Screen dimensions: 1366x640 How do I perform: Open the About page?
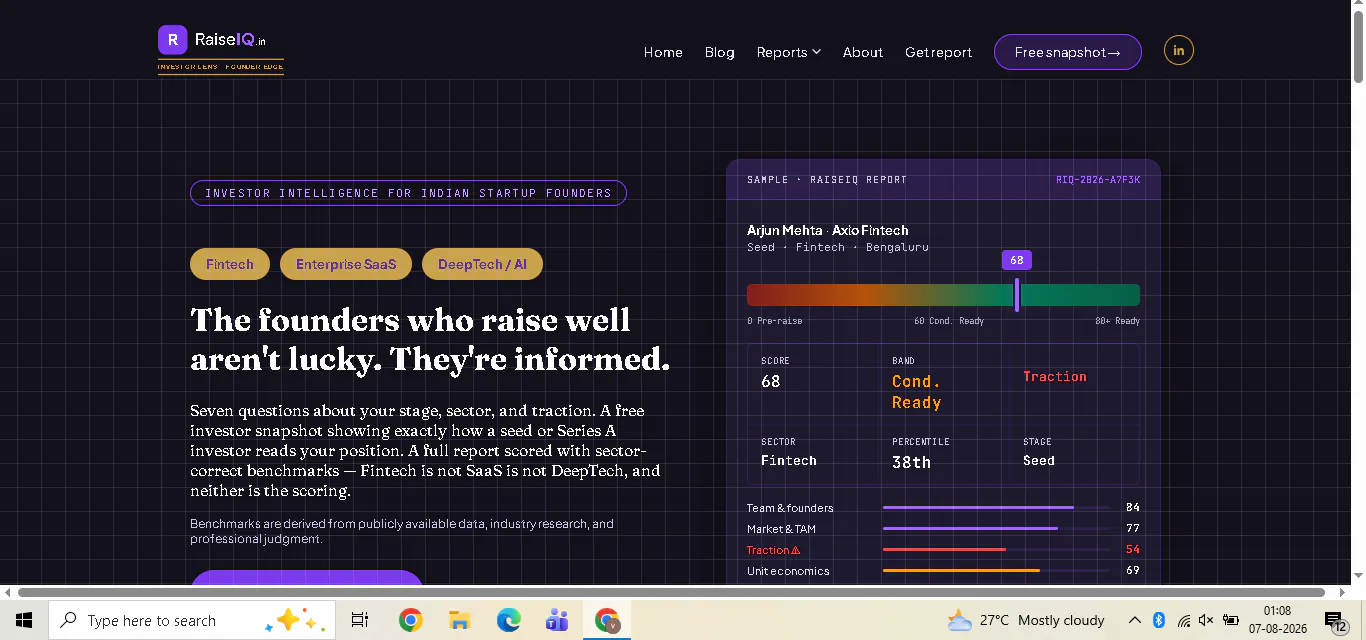point(863,52)
